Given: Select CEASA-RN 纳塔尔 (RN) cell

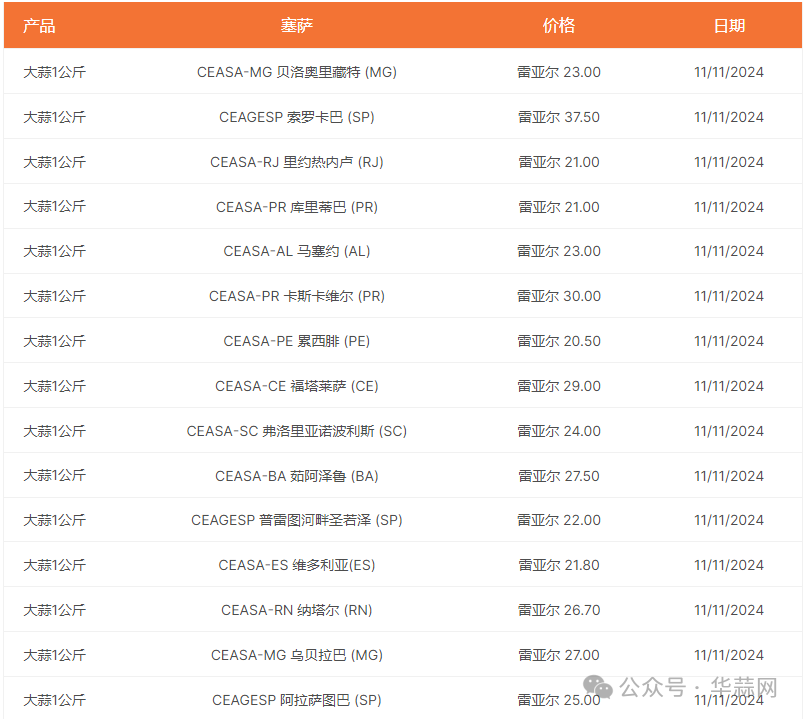Looking at the screenshot, I should (297, 611).
